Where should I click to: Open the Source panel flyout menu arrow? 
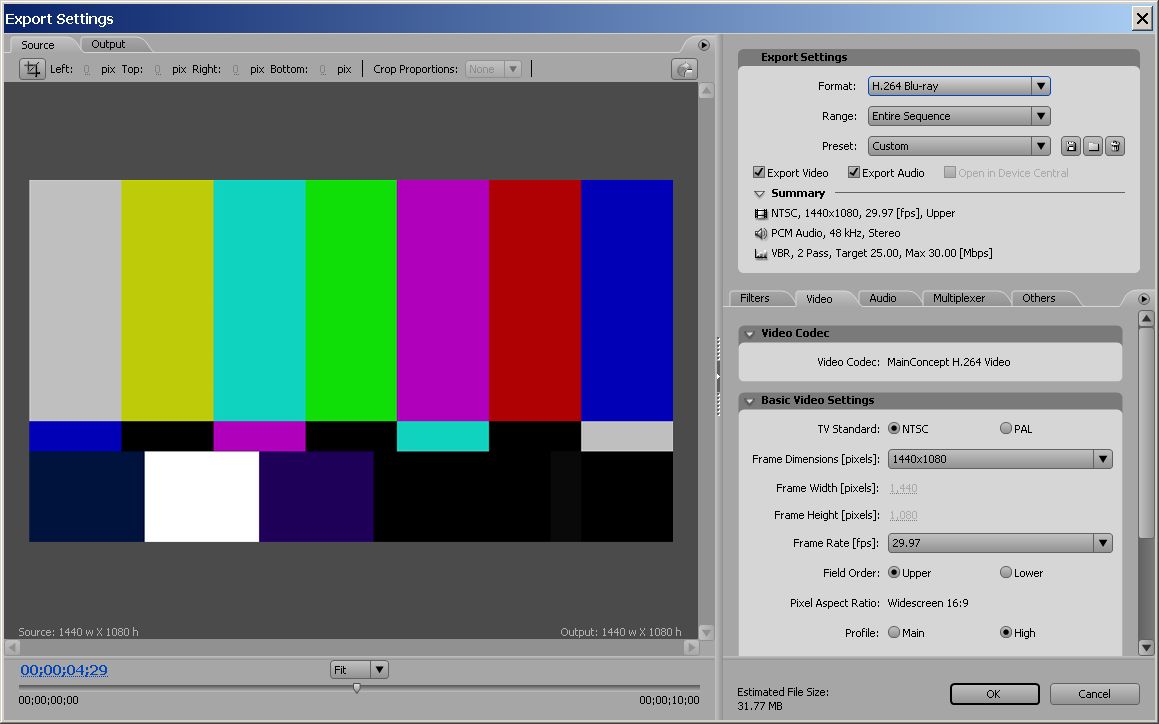(x=703, y=45)
